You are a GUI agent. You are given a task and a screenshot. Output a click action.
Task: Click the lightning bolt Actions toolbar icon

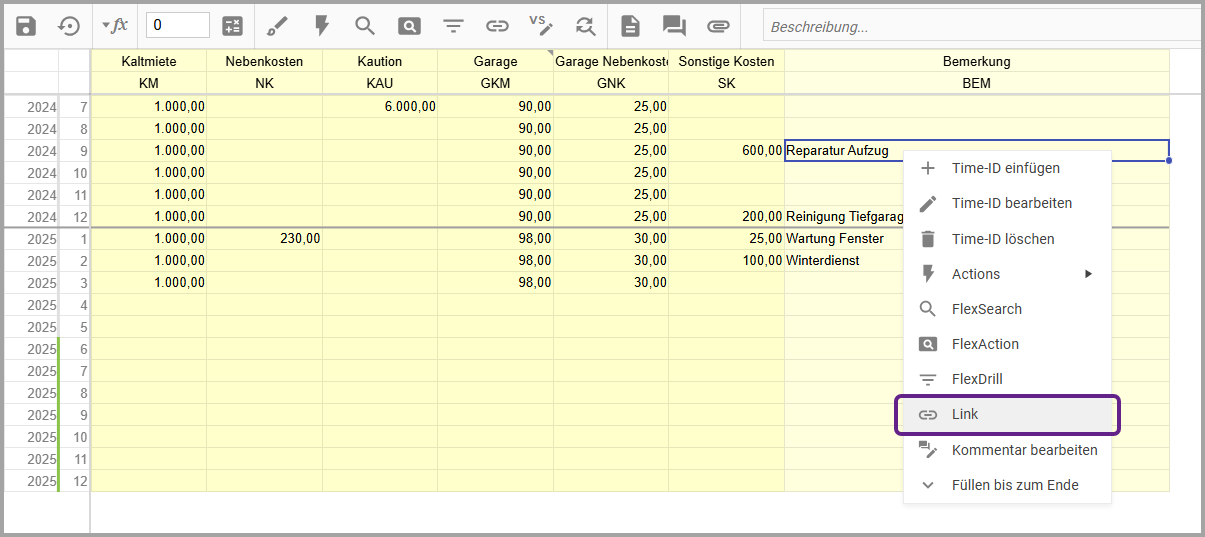point(321,26)
